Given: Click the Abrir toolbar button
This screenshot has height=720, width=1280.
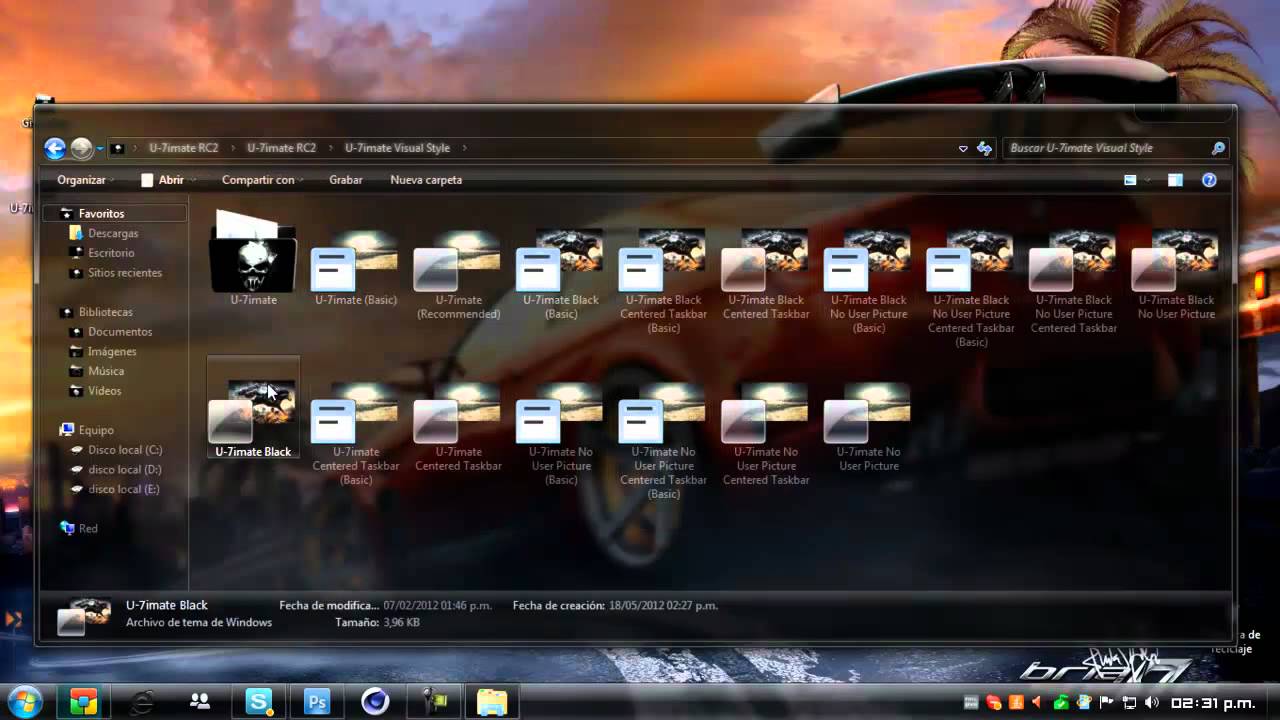Looking at the screenshot, I should [162, 180].
